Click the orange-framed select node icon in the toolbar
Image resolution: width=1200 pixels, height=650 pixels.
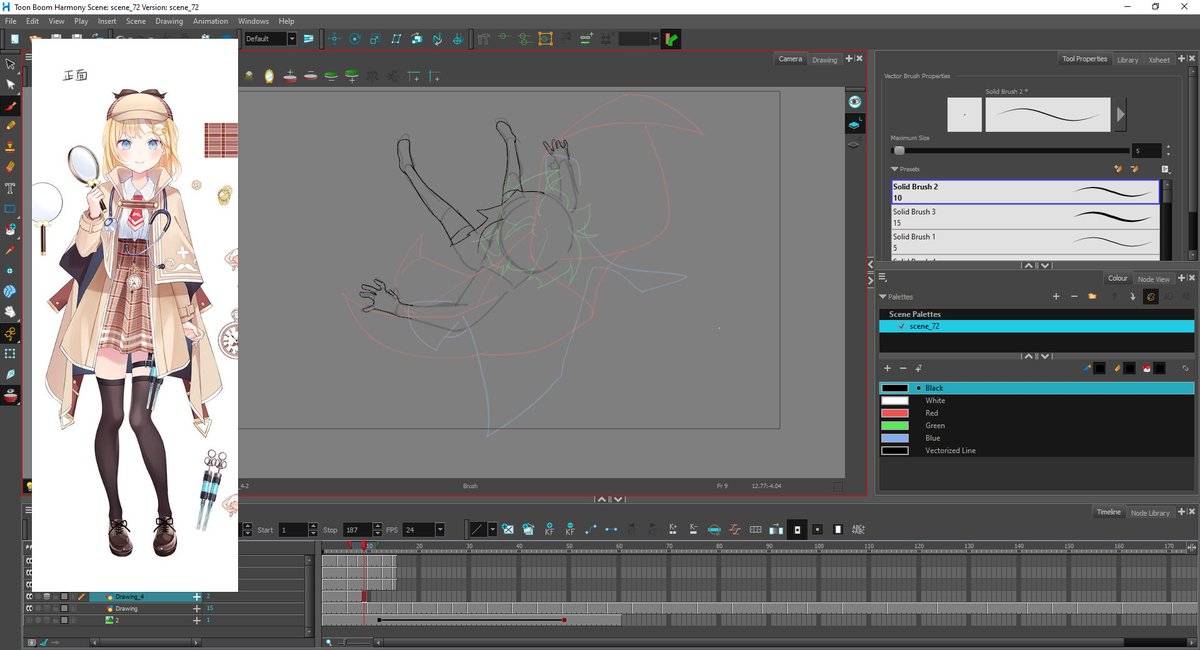545,39
